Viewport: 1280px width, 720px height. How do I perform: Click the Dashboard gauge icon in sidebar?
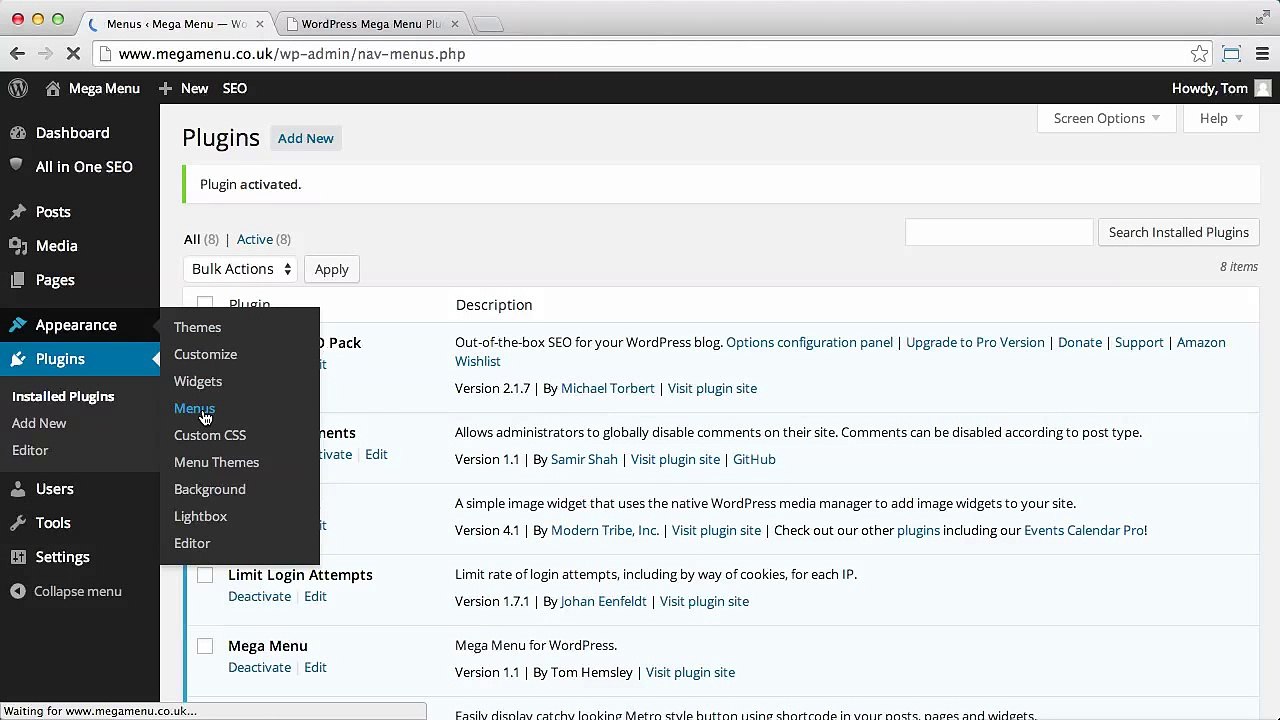[x=17, y=132]
